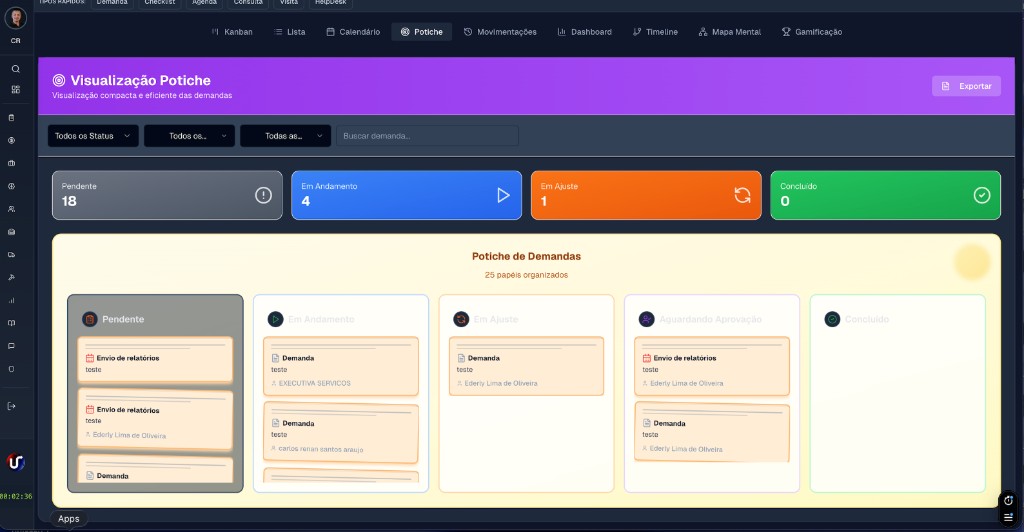Click the Checklist quick button at top
The height and width of the screenshot is (532, 1024).
point(160,3)
